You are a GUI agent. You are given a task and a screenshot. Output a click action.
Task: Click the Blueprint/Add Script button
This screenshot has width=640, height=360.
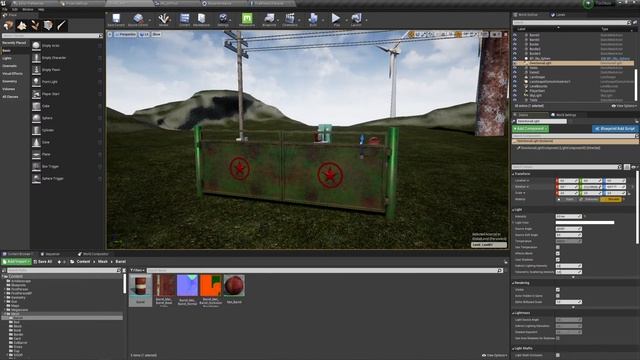pyautogui.click(x=615, y=129)
